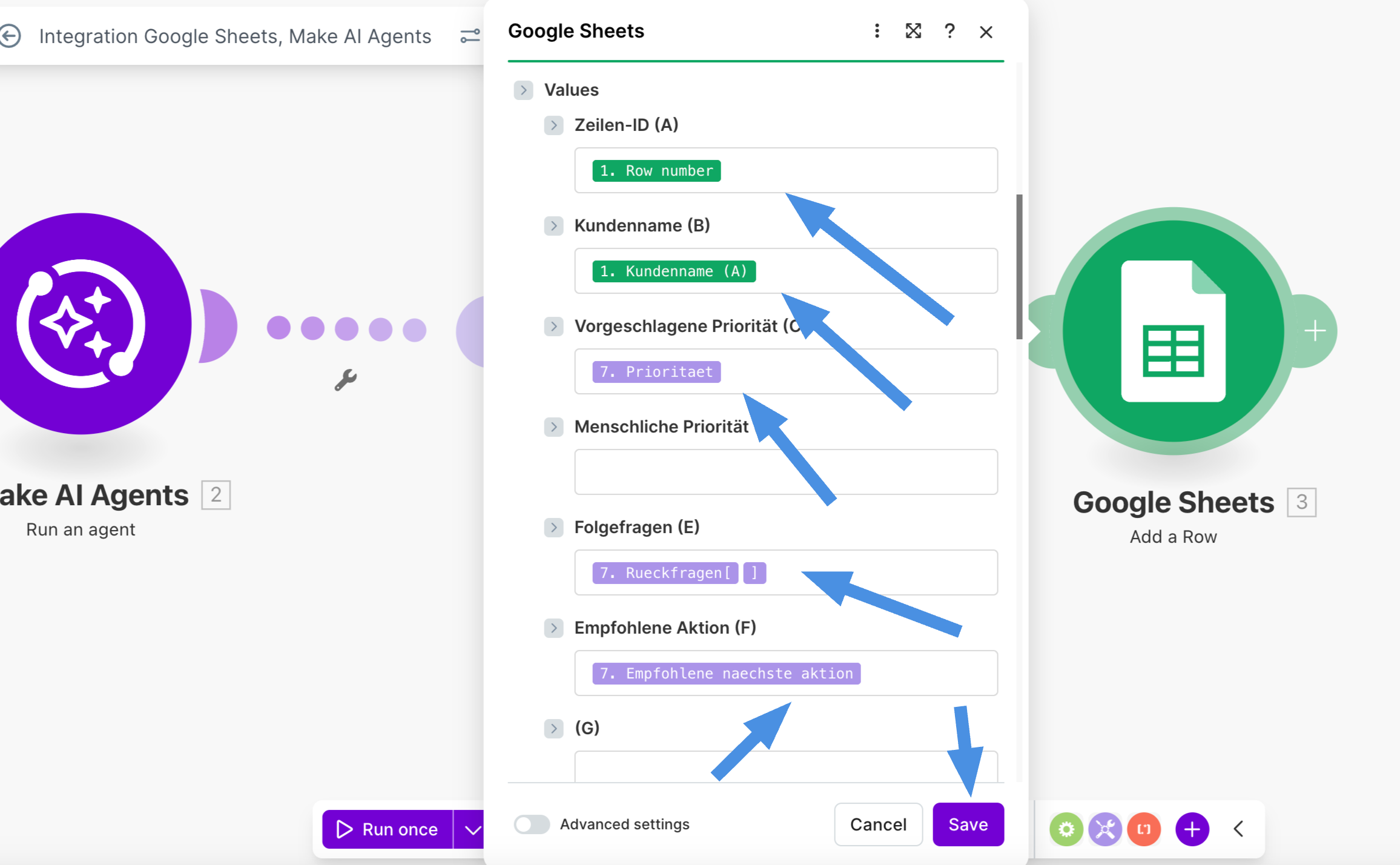Click the purple tools toolbar icon
The width and height of the screenshot is (1400, 865).
(x=1104, y=829)
